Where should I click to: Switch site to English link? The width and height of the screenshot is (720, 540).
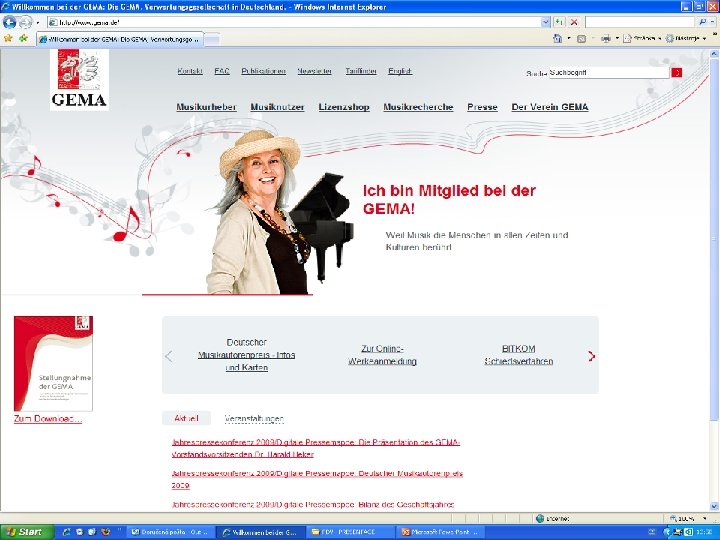(400, 71)
